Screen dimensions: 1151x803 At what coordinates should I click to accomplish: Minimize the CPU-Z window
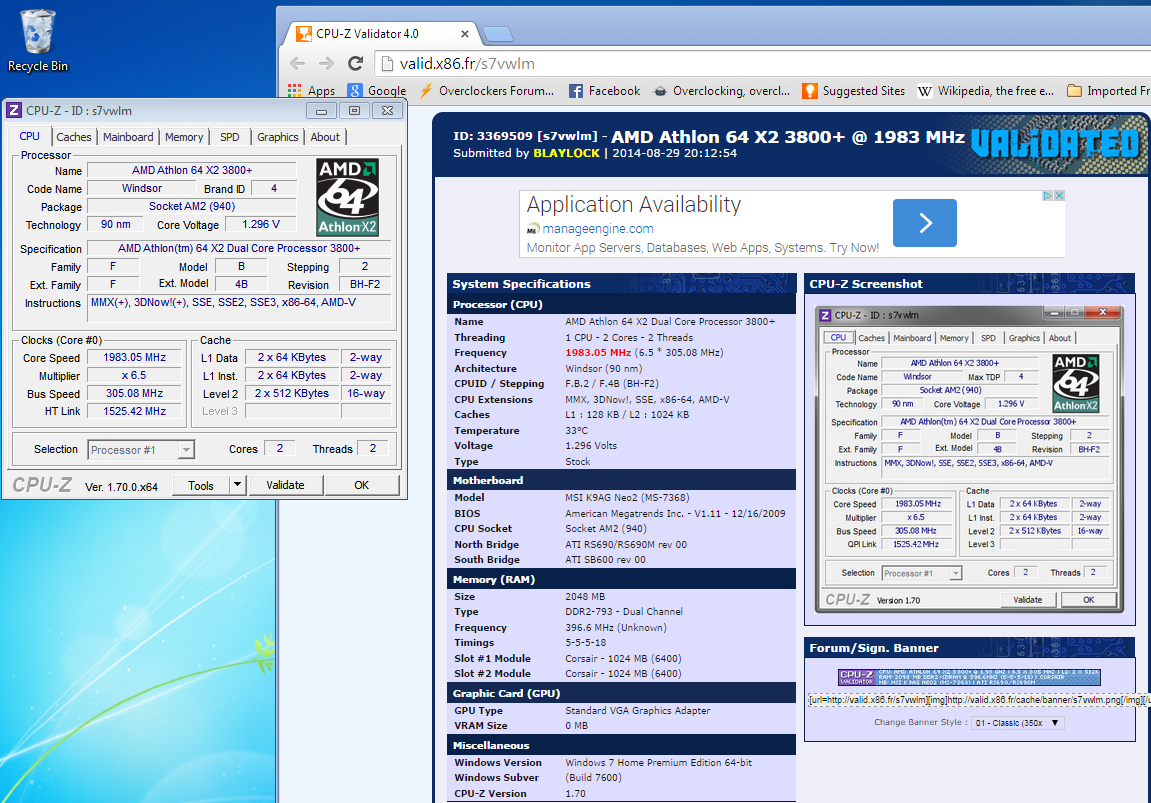pyautogui.click(x=322, y=111)
